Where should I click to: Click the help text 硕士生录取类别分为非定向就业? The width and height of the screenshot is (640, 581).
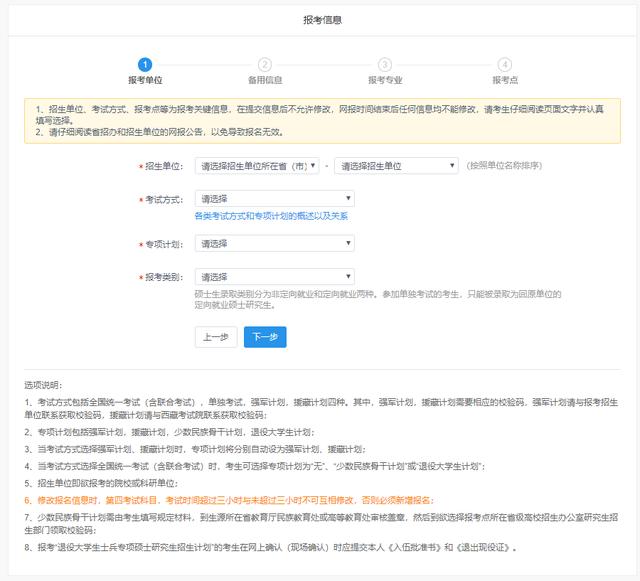(x=378, y=299)
